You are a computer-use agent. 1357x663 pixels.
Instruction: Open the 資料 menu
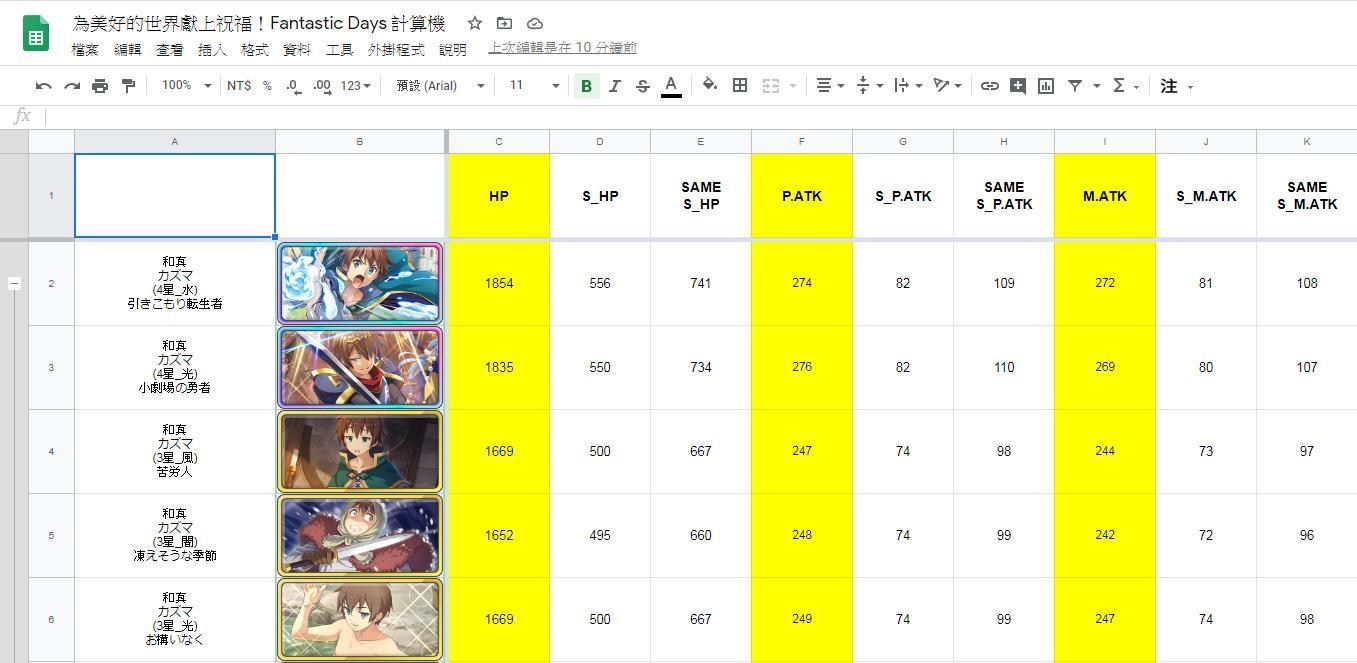(297, 49)
